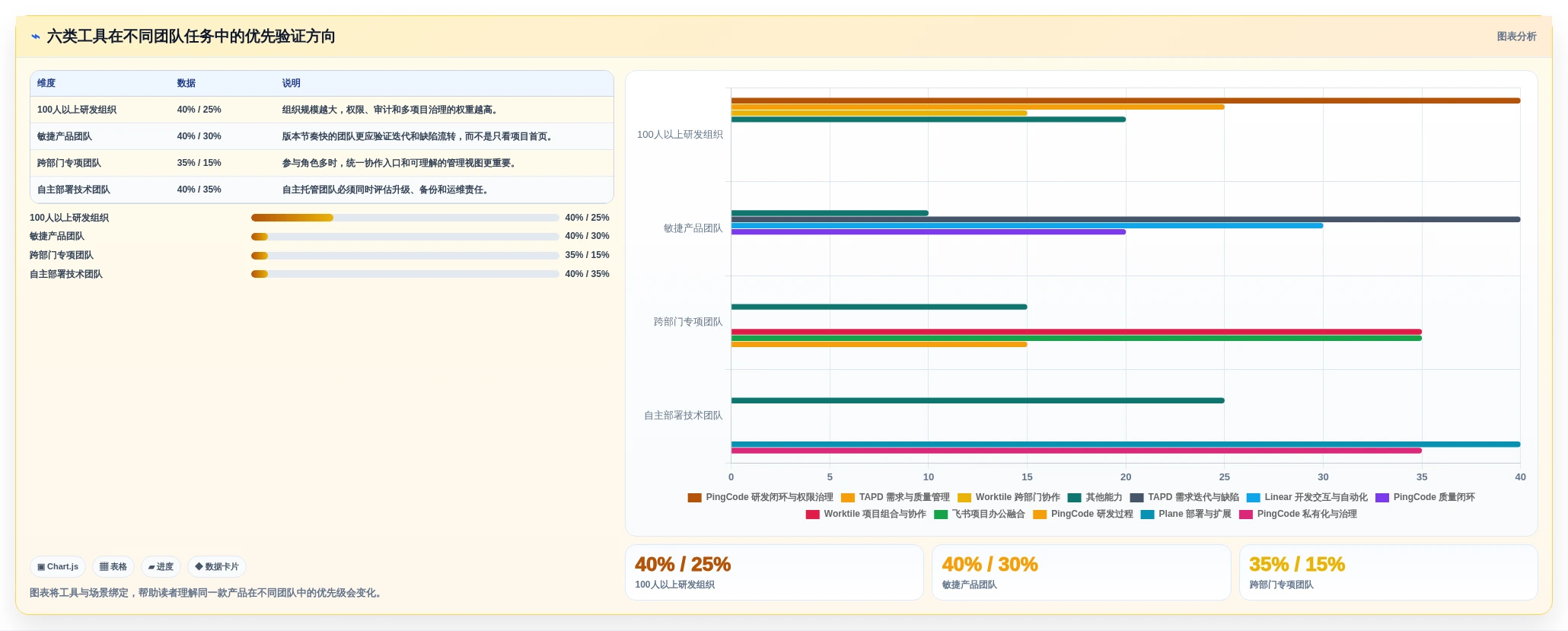Click the description starting 自主托管团队
The width and height of the screenshot is (1568, 631).
coord(387,190)
